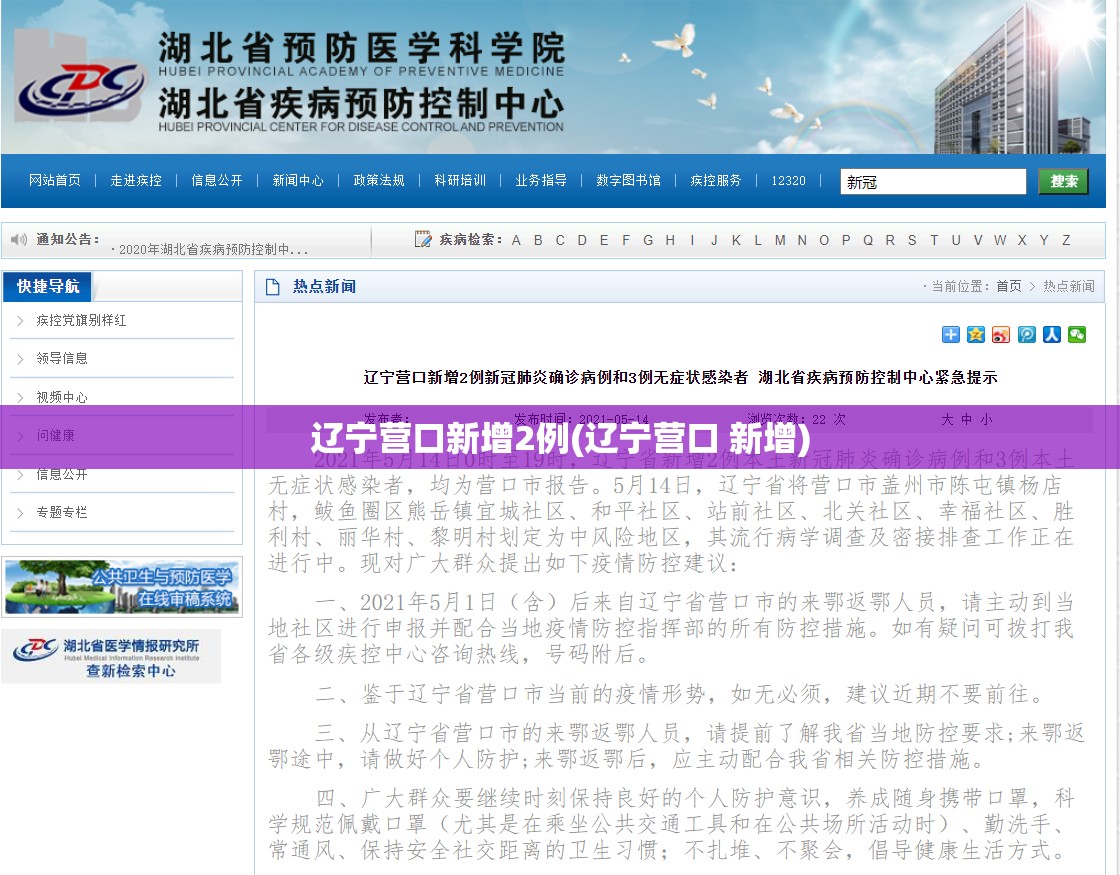Go to 新闻中心 menu item
Image resolution: width=1120 pixels, height=875 pixels.
pos(298,181)
